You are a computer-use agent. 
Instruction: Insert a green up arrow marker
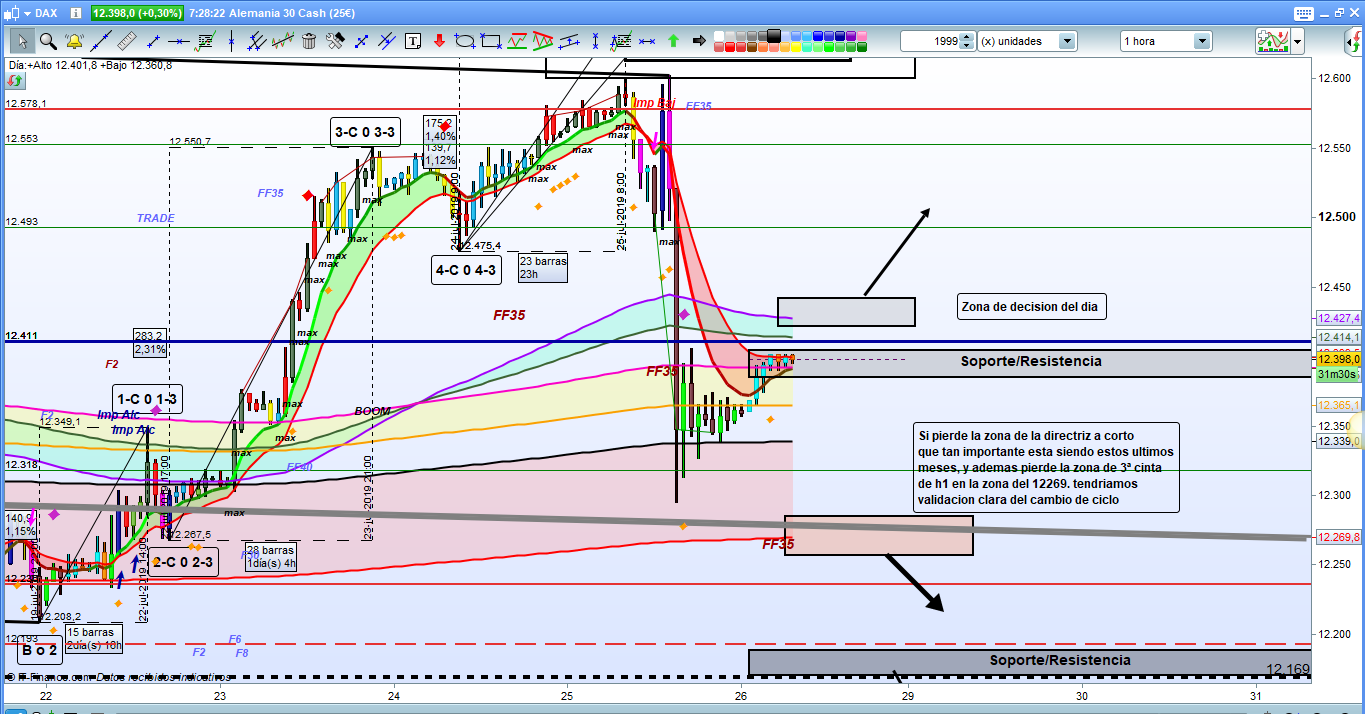pyautogui.click(x=673, y=41)
